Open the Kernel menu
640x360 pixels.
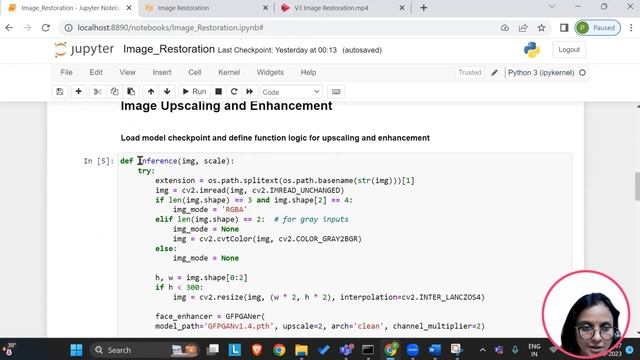coord(229,72)
